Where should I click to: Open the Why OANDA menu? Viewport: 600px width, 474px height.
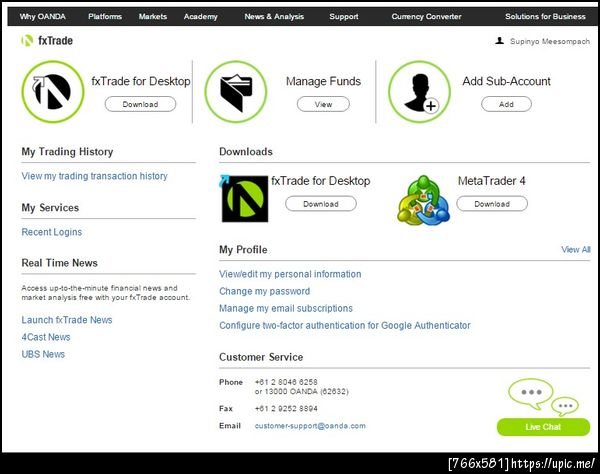point(42,16)
